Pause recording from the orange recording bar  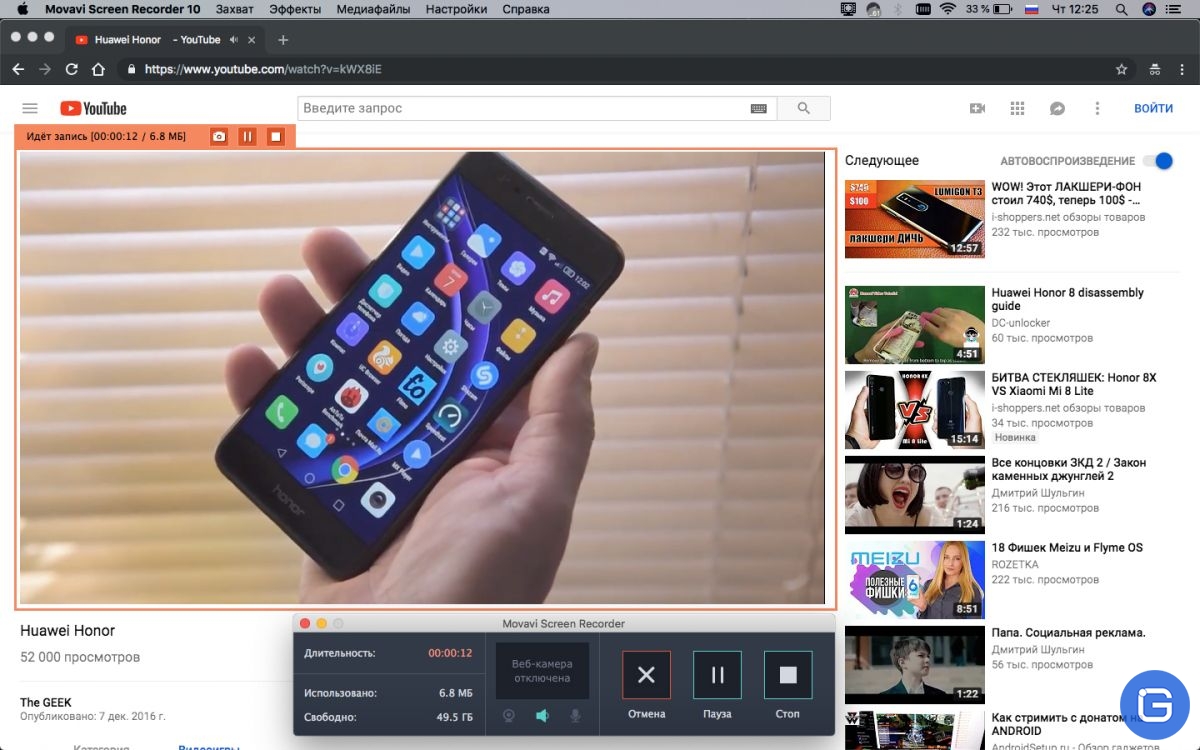[x=247, y=136]
